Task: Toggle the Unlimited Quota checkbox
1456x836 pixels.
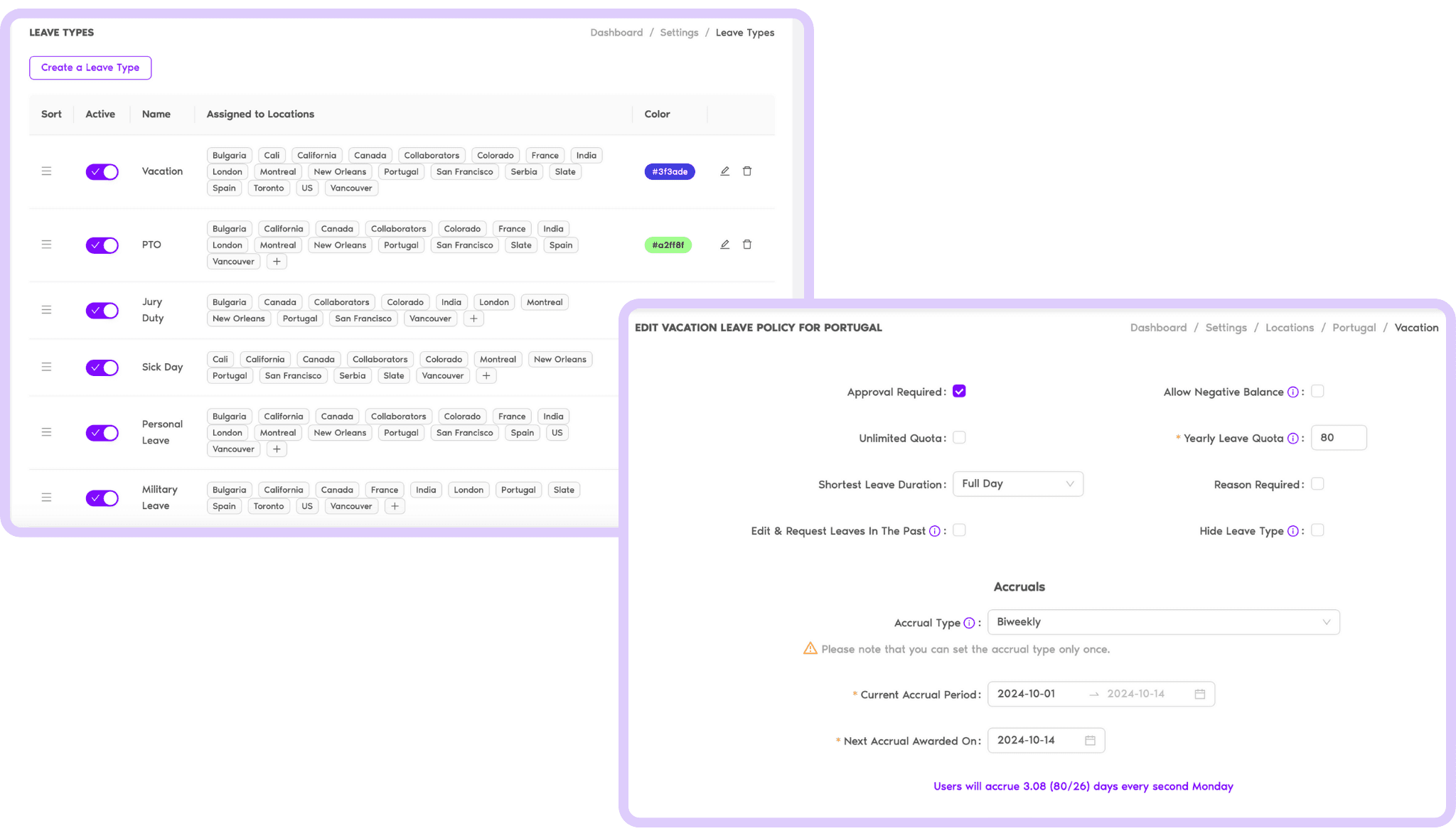Action: click(x=959, y=437)
